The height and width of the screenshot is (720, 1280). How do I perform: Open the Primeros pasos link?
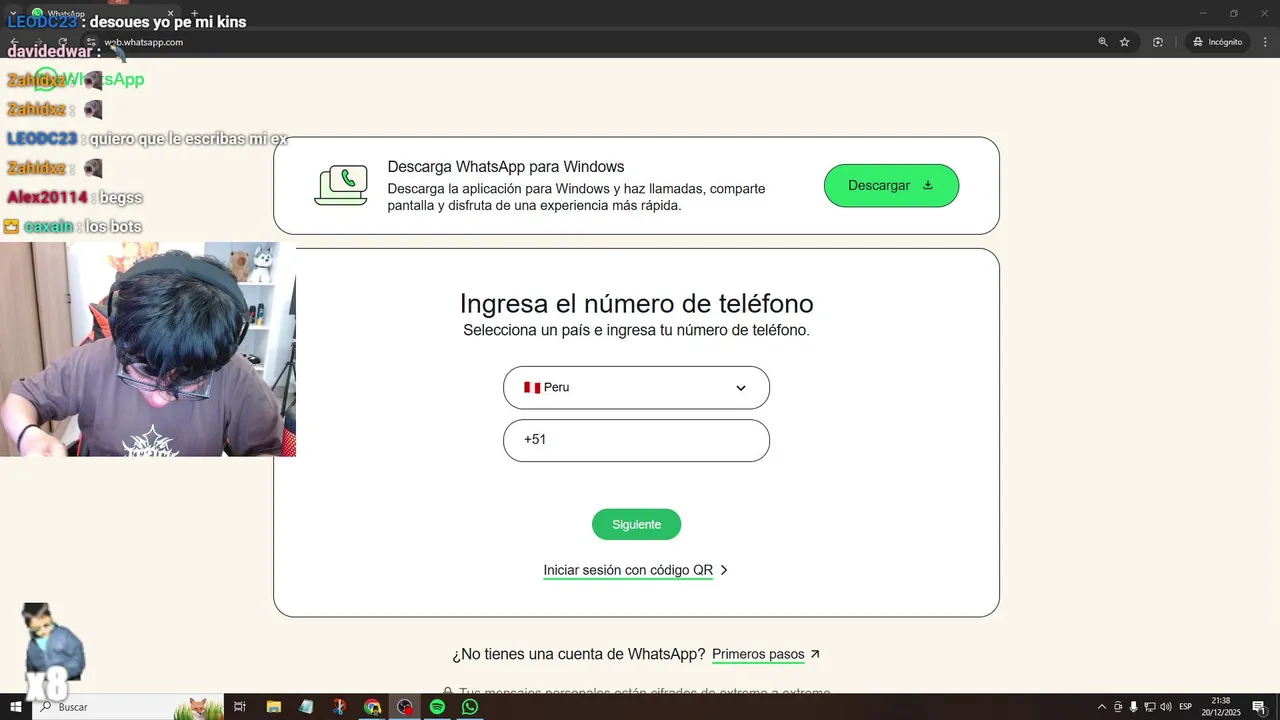758,655
